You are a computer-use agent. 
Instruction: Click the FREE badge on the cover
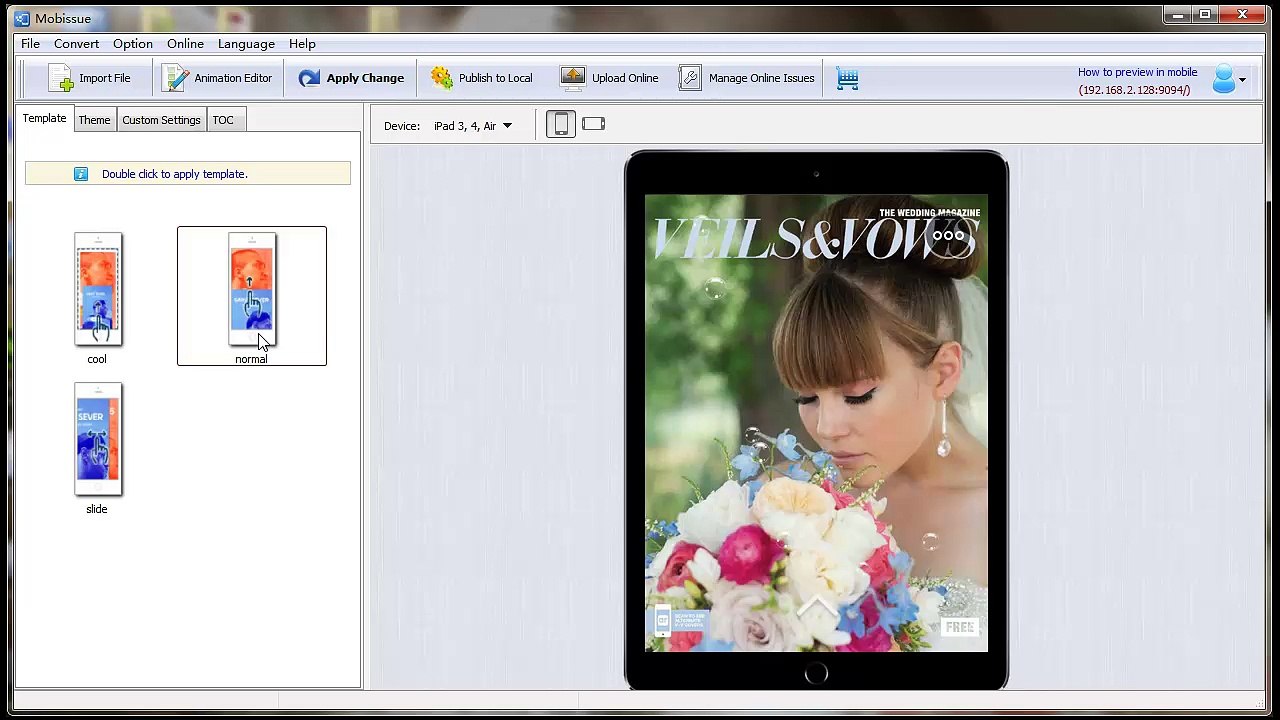960,627
